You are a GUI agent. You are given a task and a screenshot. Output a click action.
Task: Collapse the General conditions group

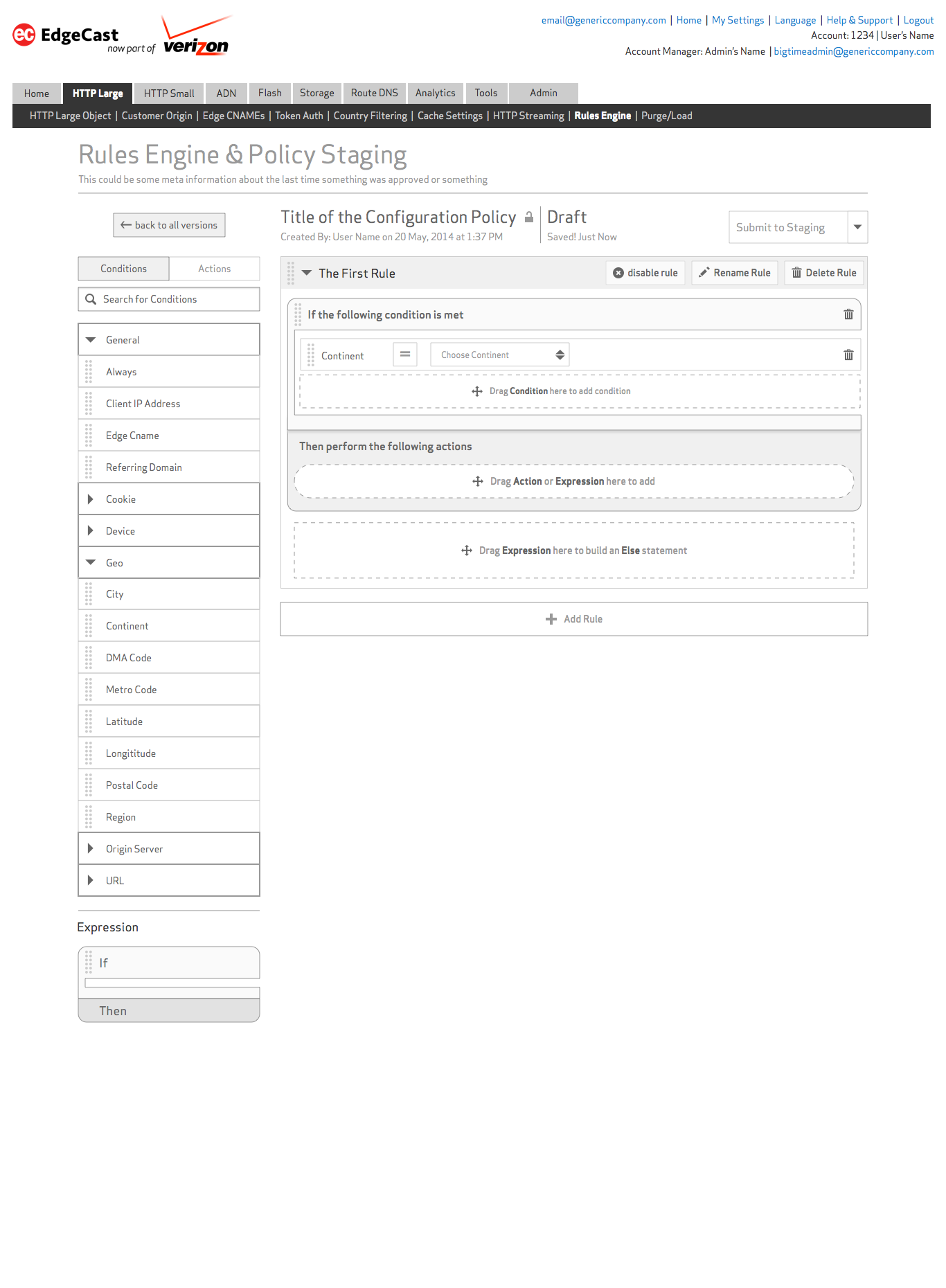pyautogui.click(x=91, y=340)
